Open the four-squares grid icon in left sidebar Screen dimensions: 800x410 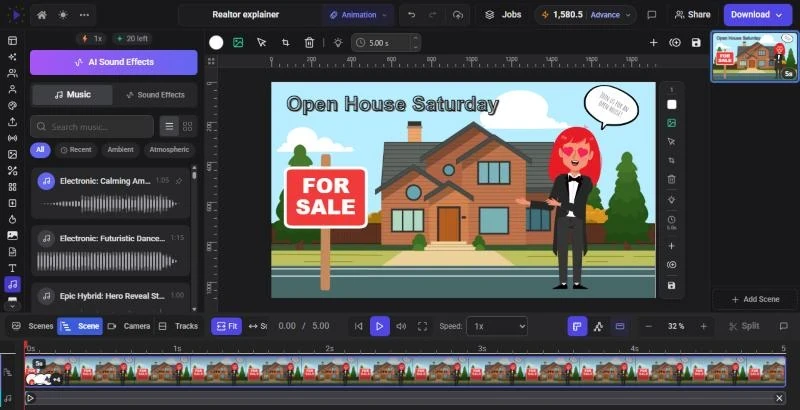(12, 187)
